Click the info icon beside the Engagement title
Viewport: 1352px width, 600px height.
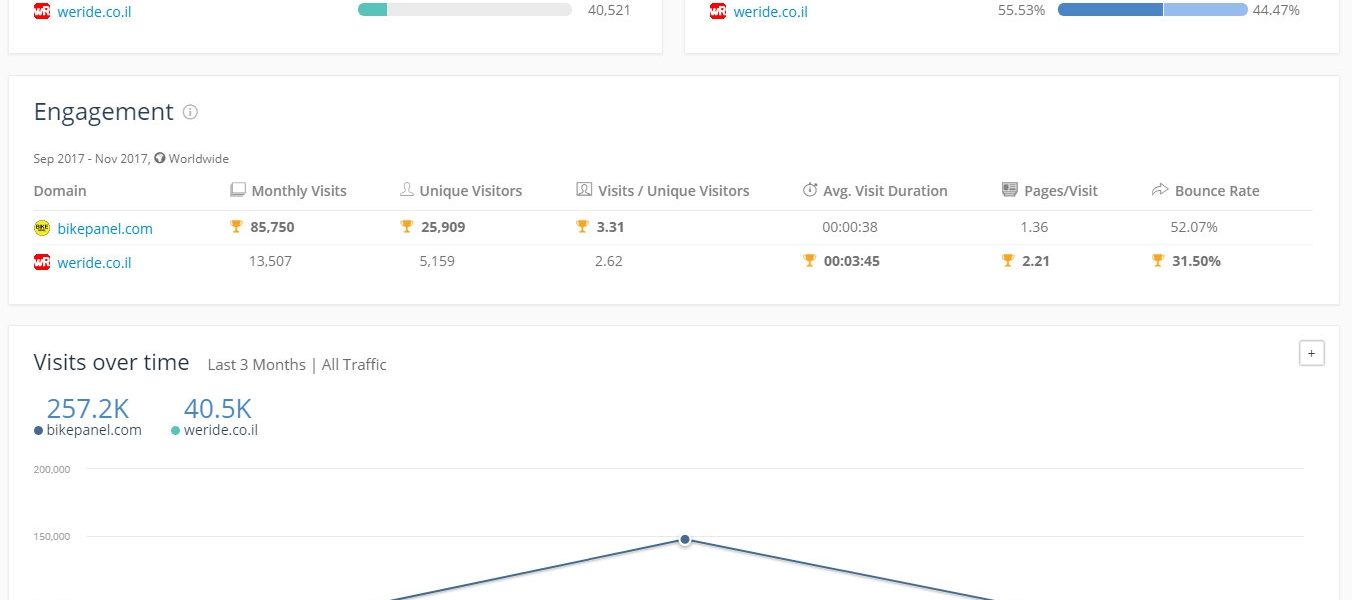pyautogui.click(x=190, y=112)
